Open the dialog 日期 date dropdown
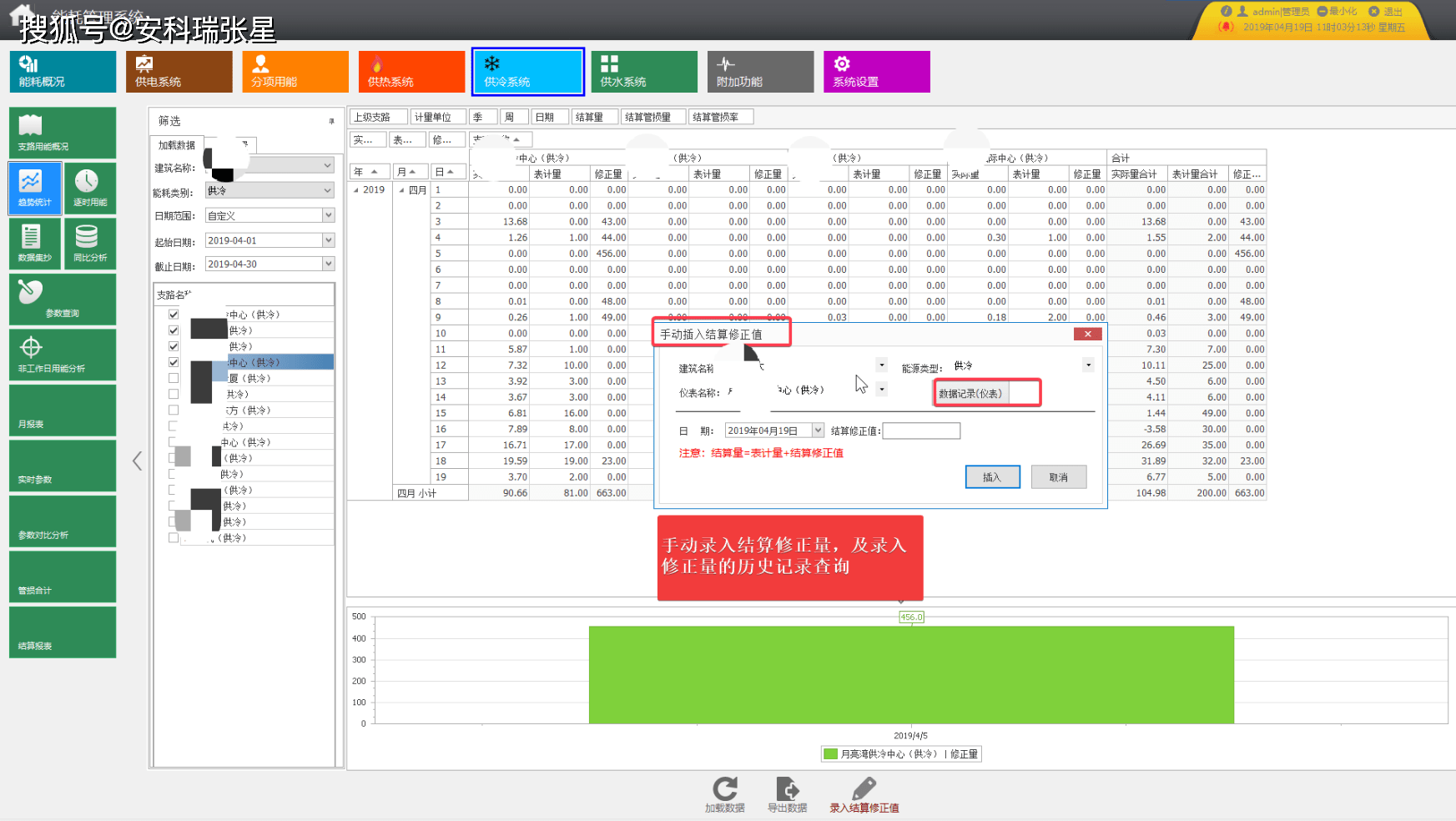Screen dimensions: 1456x821 [x=818, y=431]
